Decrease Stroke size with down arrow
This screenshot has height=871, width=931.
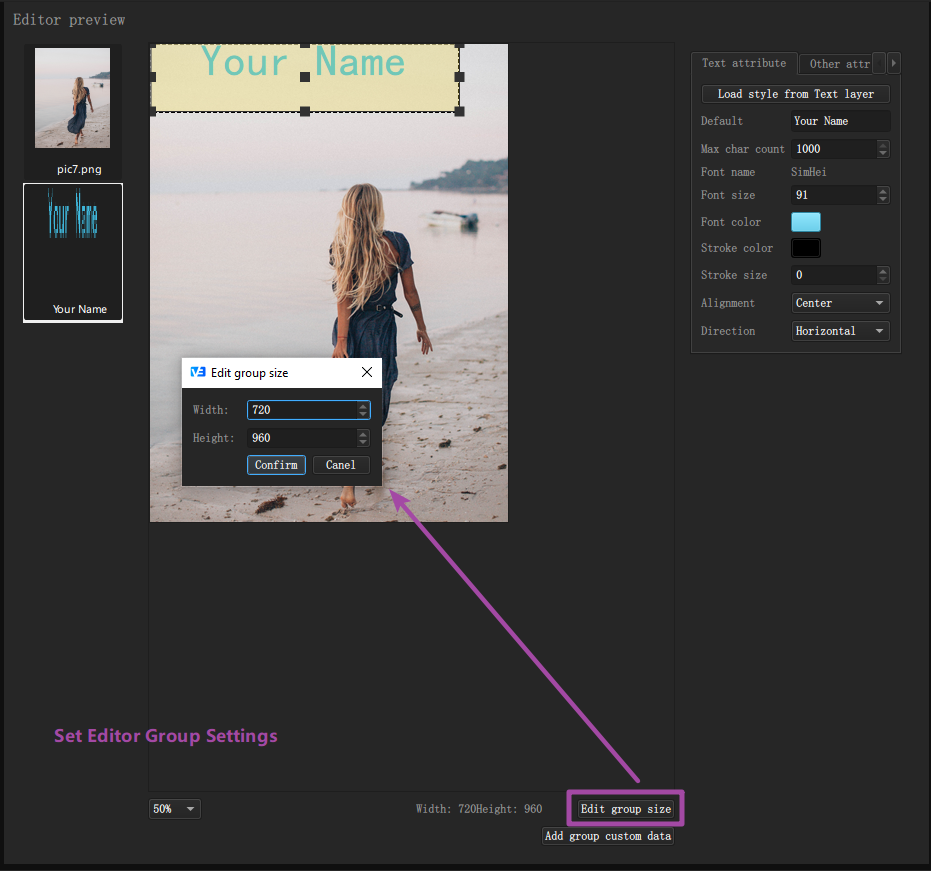pyautogui.click(x=883, y=280)
